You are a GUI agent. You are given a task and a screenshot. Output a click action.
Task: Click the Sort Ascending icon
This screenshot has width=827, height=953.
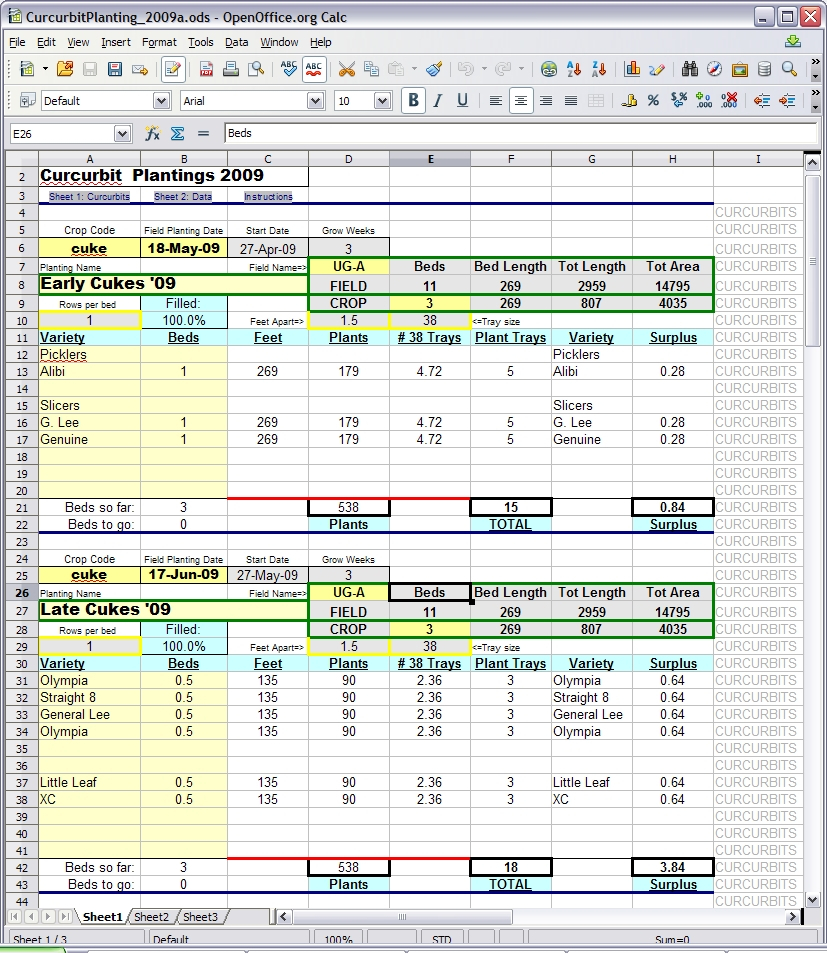(x=574, y=69)
